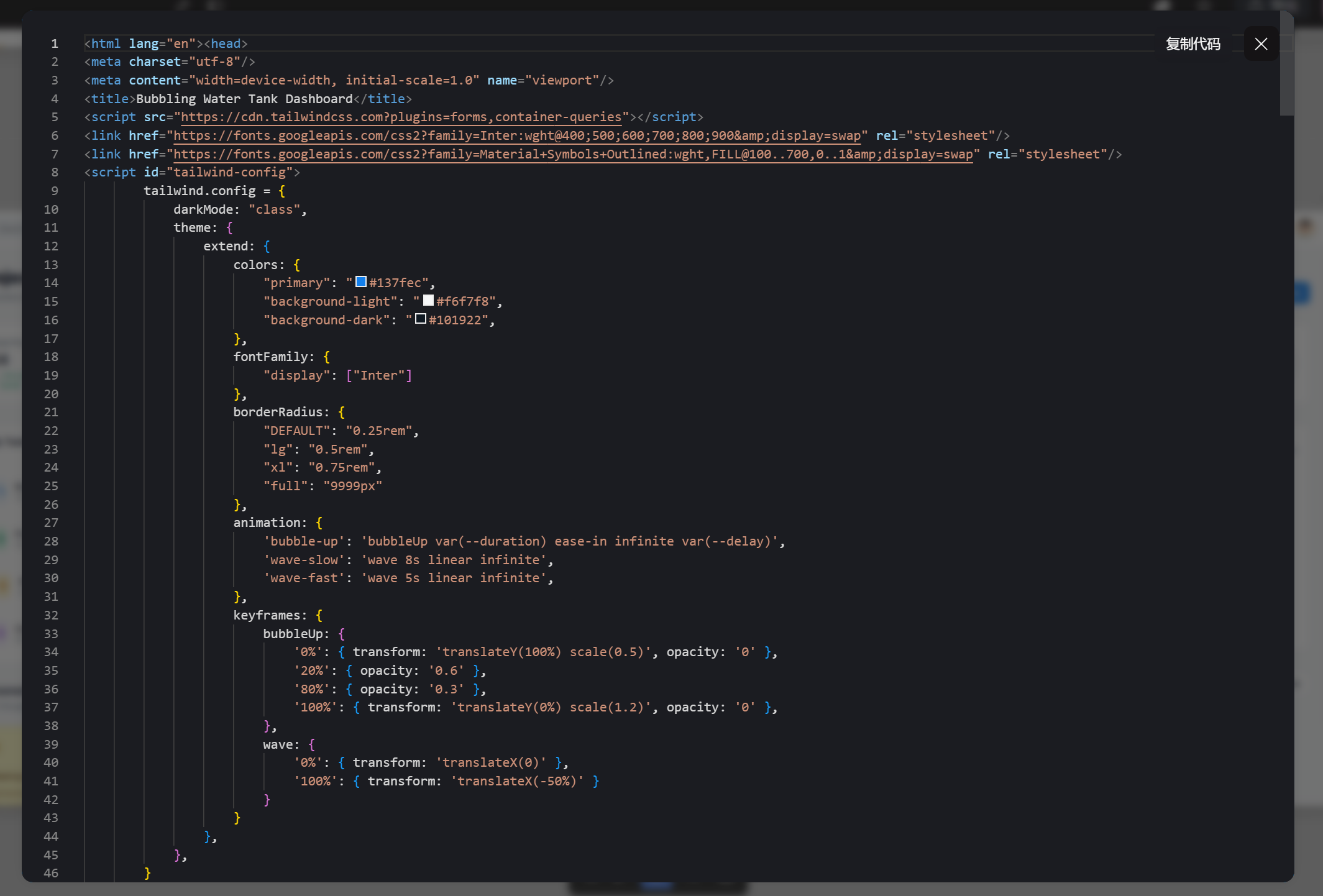
Task: Click the blue #137fec primary color swatch
Action: pos(361,282)
